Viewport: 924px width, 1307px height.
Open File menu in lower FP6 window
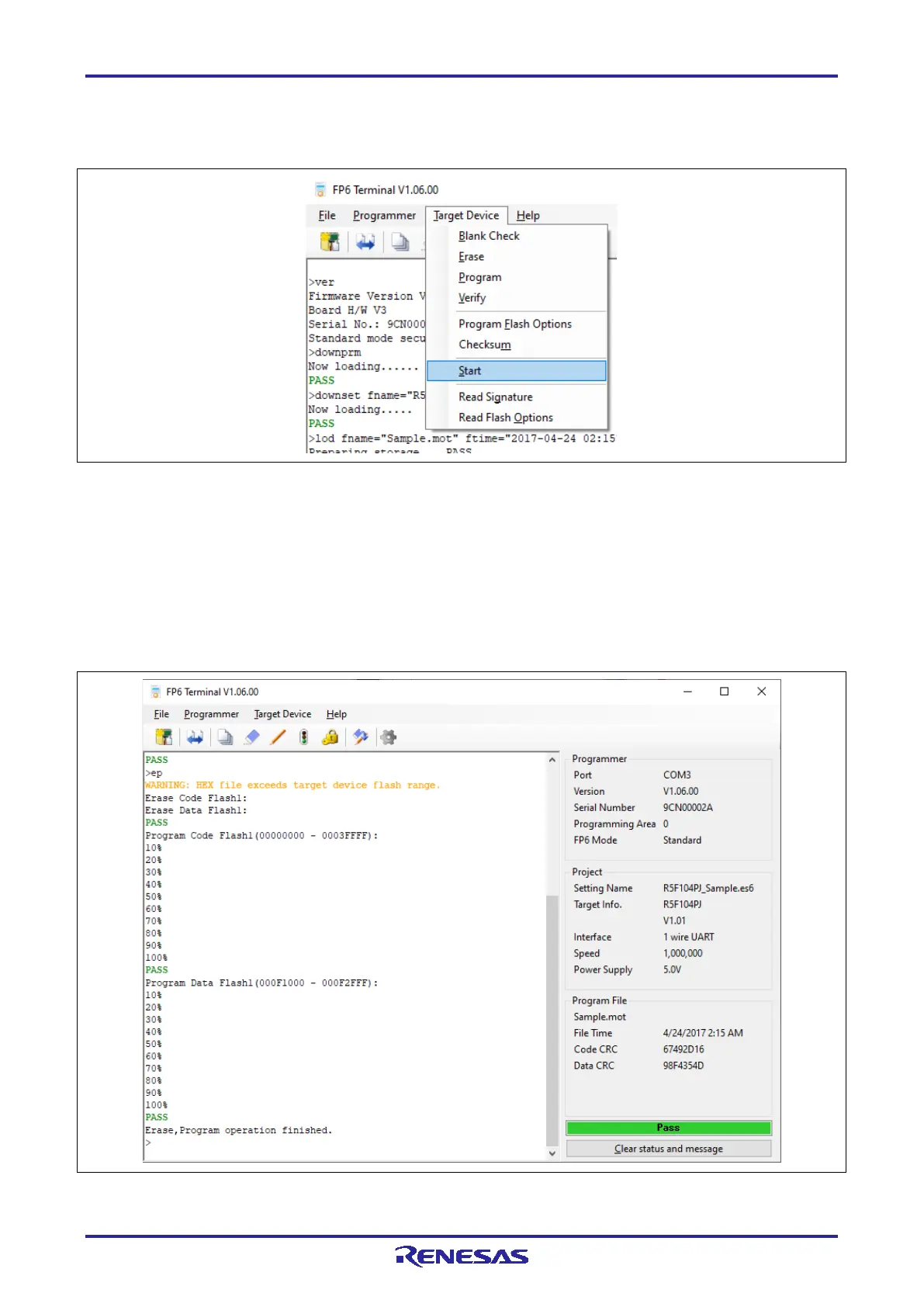[x=161, y=714]
